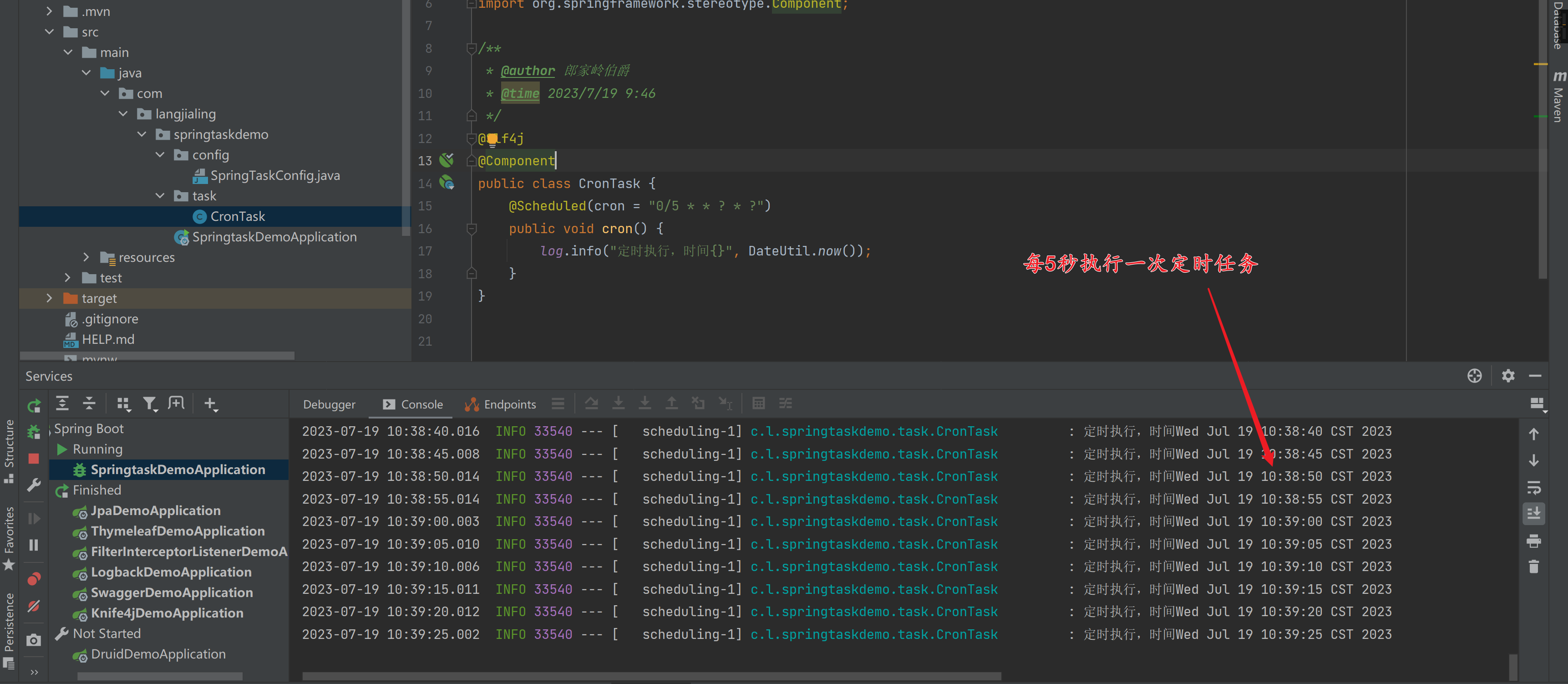The width and height of the screenshot is (1568, 684).
Task: Open the Group By dropdown in Services
Action: click(x=123, y=404)
